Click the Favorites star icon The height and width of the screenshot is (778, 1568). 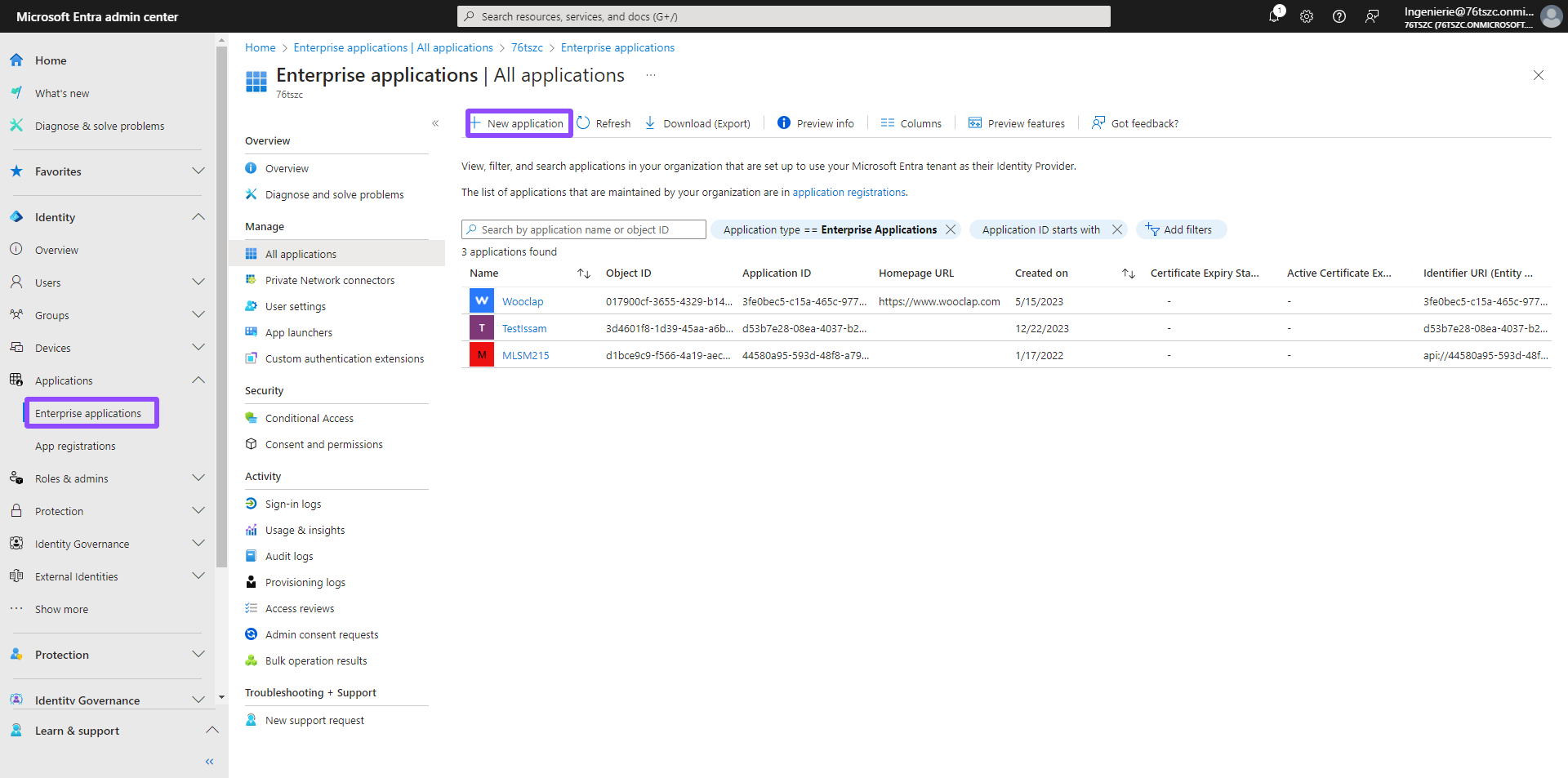16,171
